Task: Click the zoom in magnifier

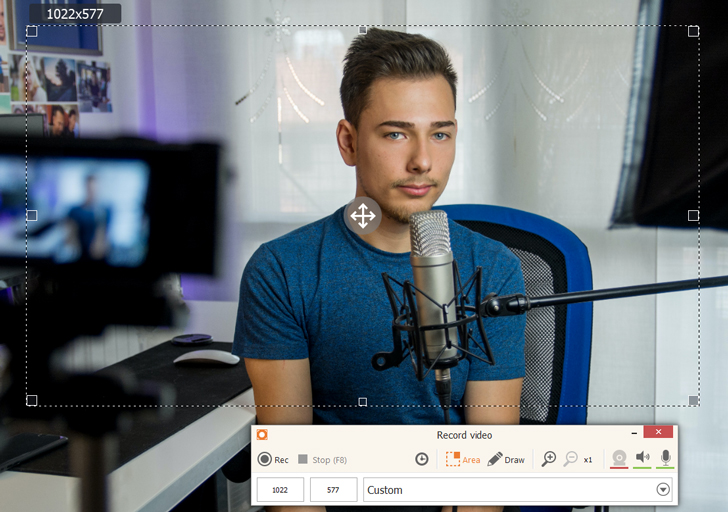Action: tap(548, 459)
